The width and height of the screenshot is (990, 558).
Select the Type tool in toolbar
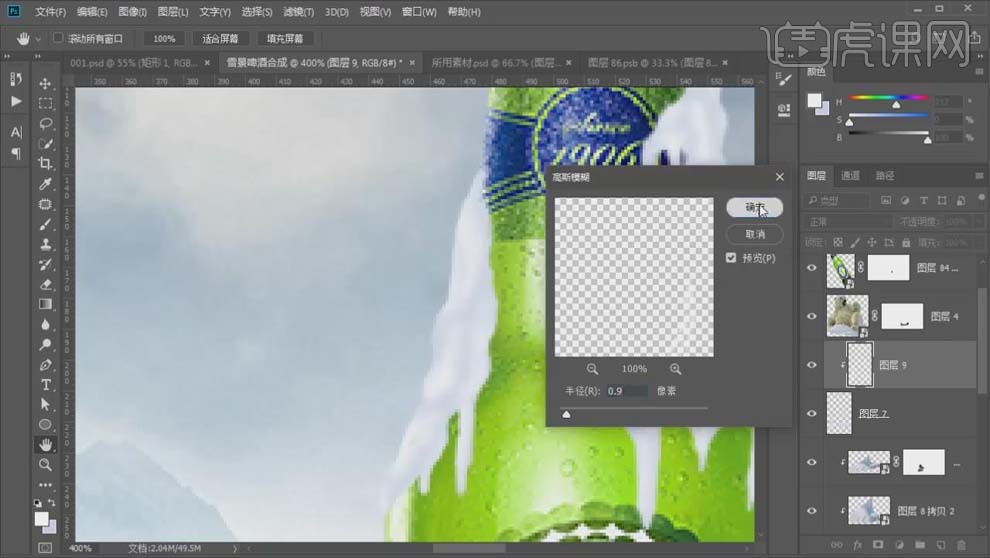pos(46,384)
